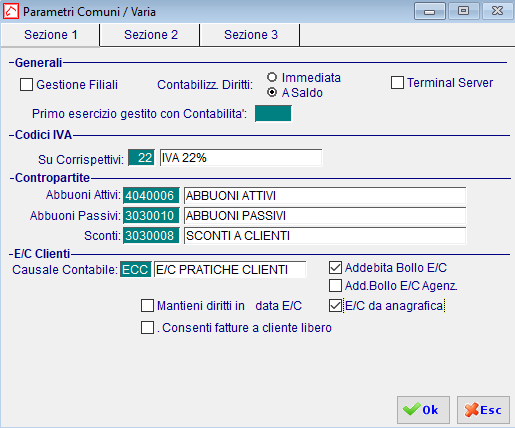Select the Sconti code field 3030008
Image resolution: width=515 pixels, height=428 pixels.
click(x=151, y=235)
